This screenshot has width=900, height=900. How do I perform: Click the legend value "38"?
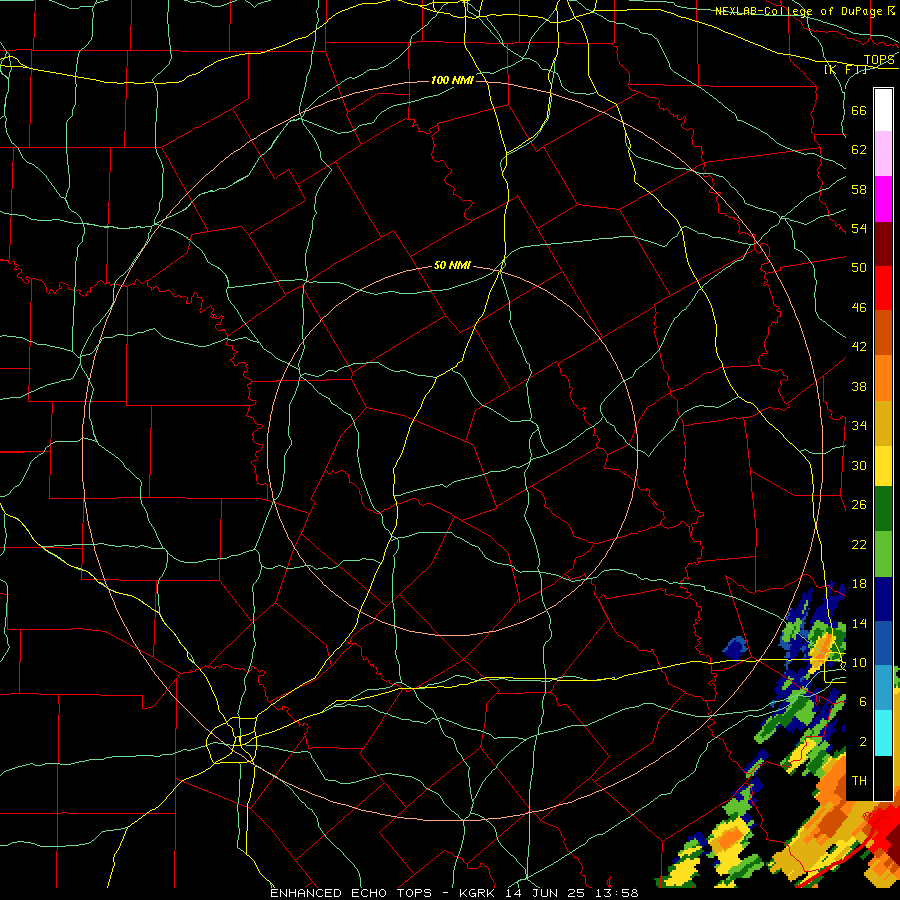859,386
